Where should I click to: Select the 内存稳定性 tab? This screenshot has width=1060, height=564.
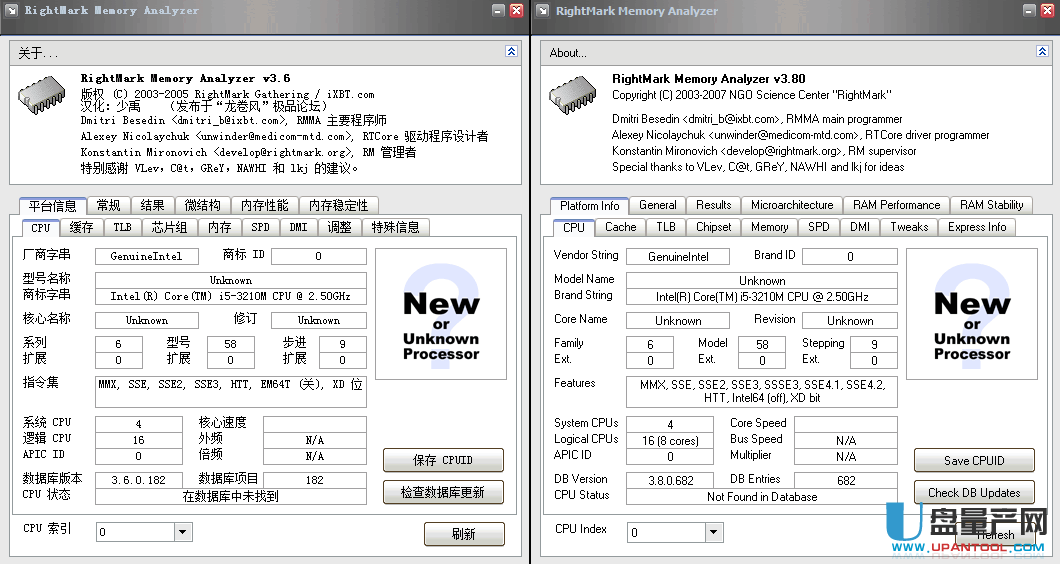coord(338,205)
